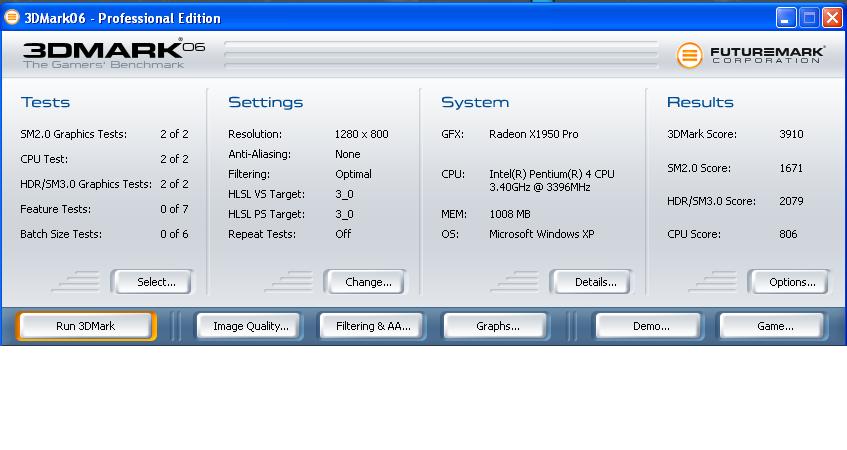Open the Change... settings dialog
This screenshot has width=847, height=450.
pyautogui.click(x=365, y=282)
